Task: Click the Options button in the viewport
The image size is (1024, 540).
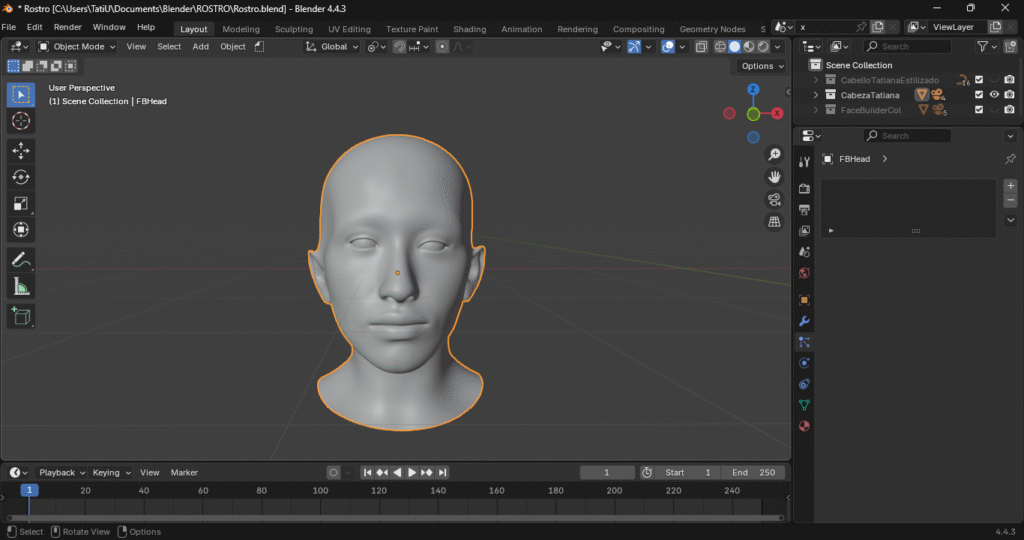Action: 761,66
